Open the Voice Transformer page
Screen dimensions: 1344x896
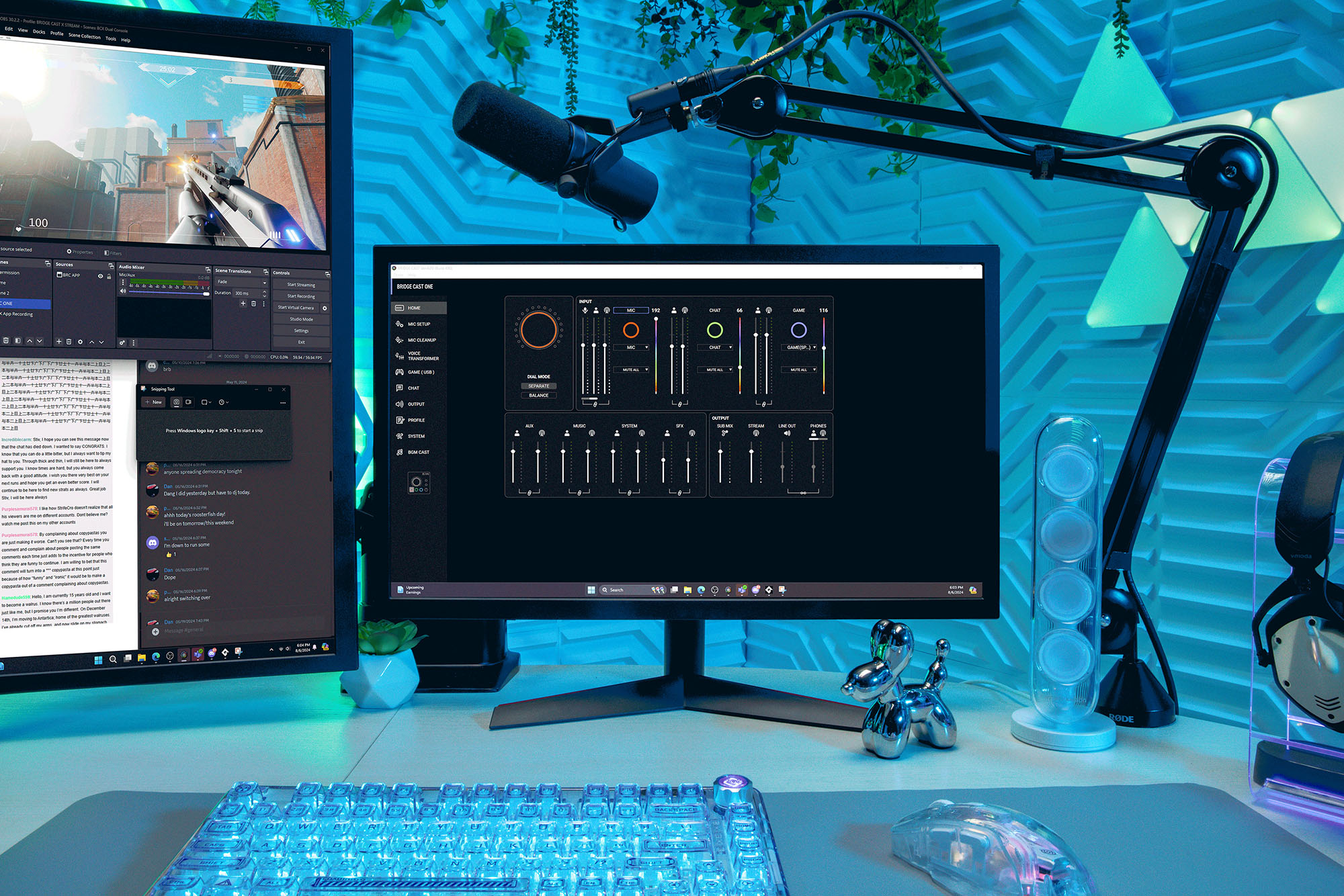(423, 356)
